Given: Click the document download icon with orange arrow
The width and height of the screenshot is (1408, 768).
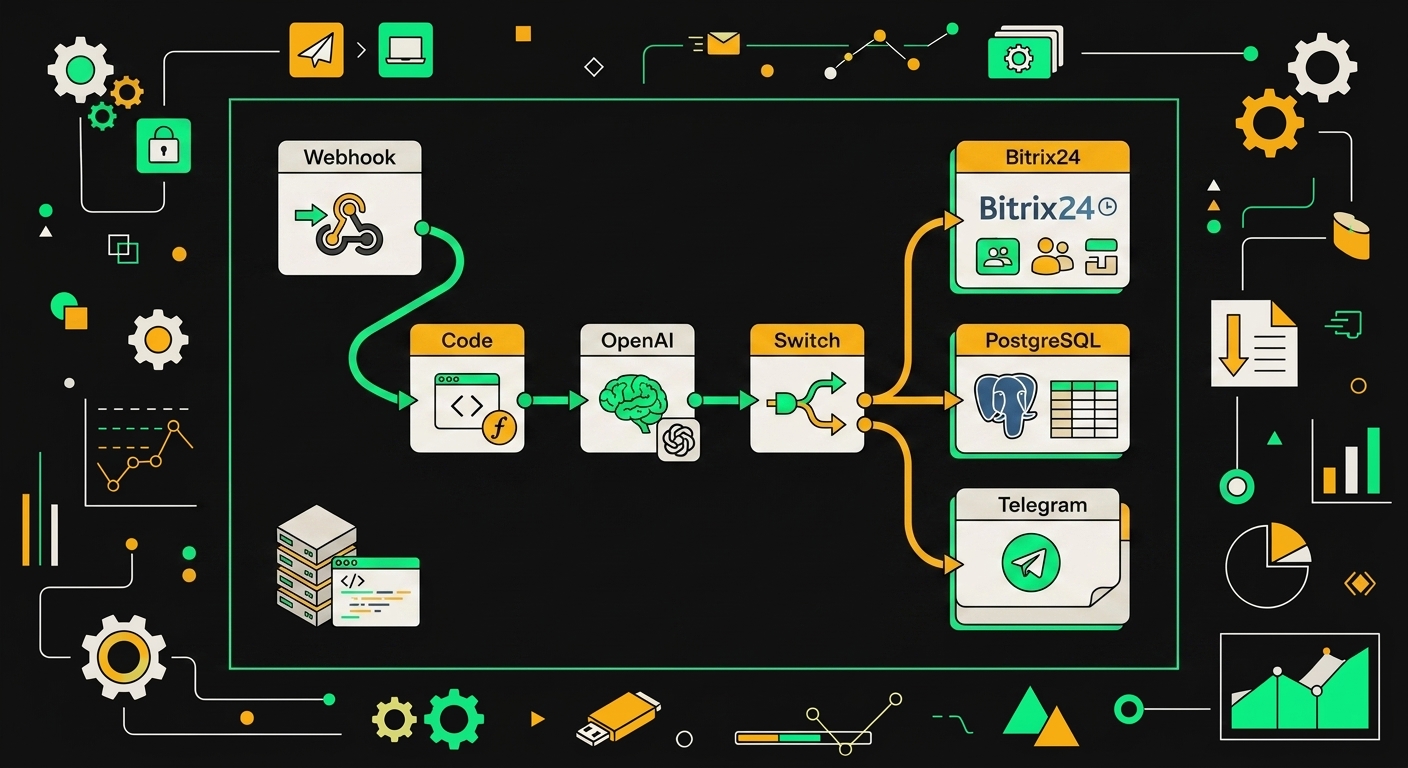Looking at the screenshot, I should [1254, 342].
